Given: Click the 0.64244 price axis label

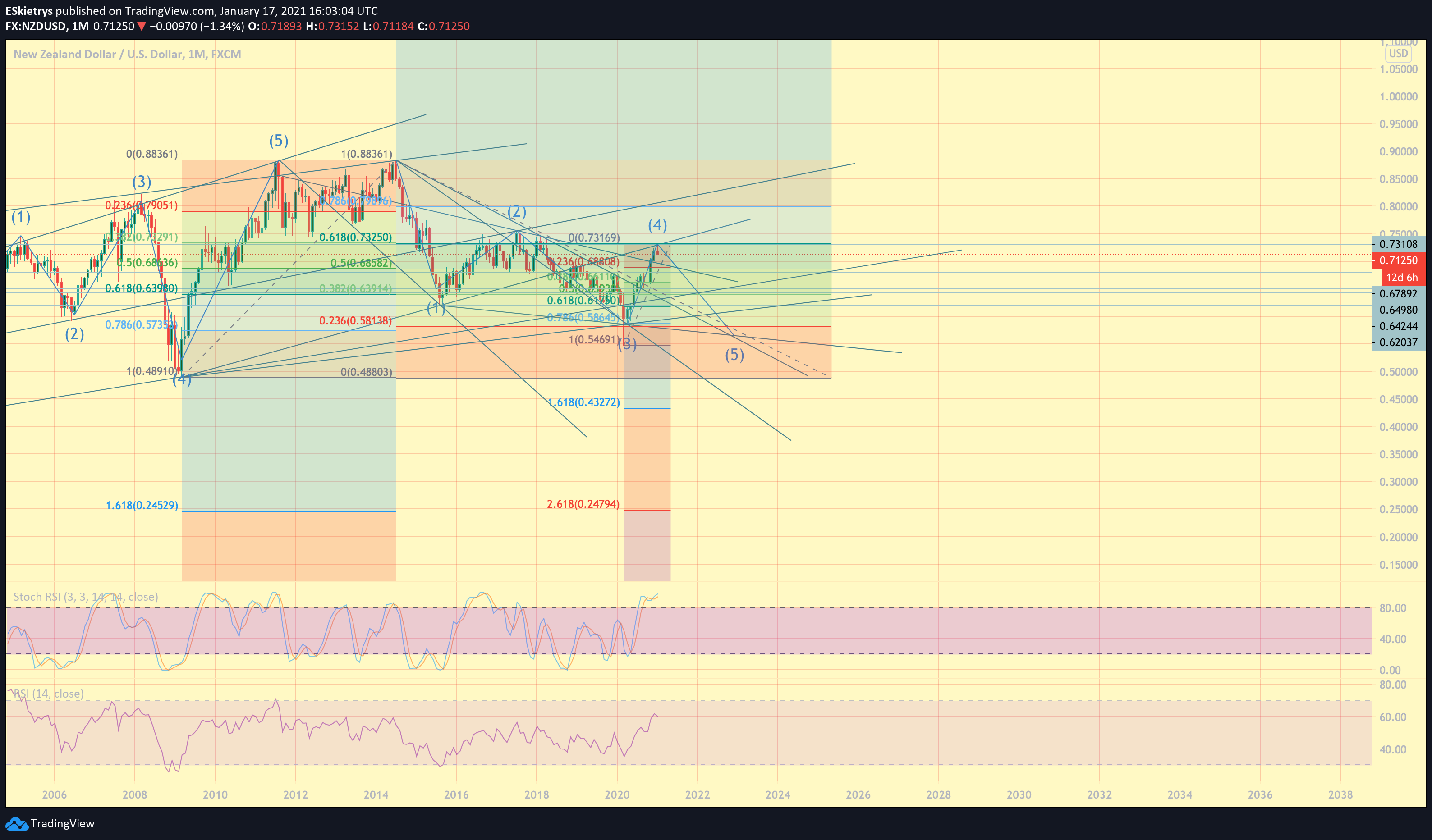Looking at the screenshot, I should click(x=1399, y=326).
